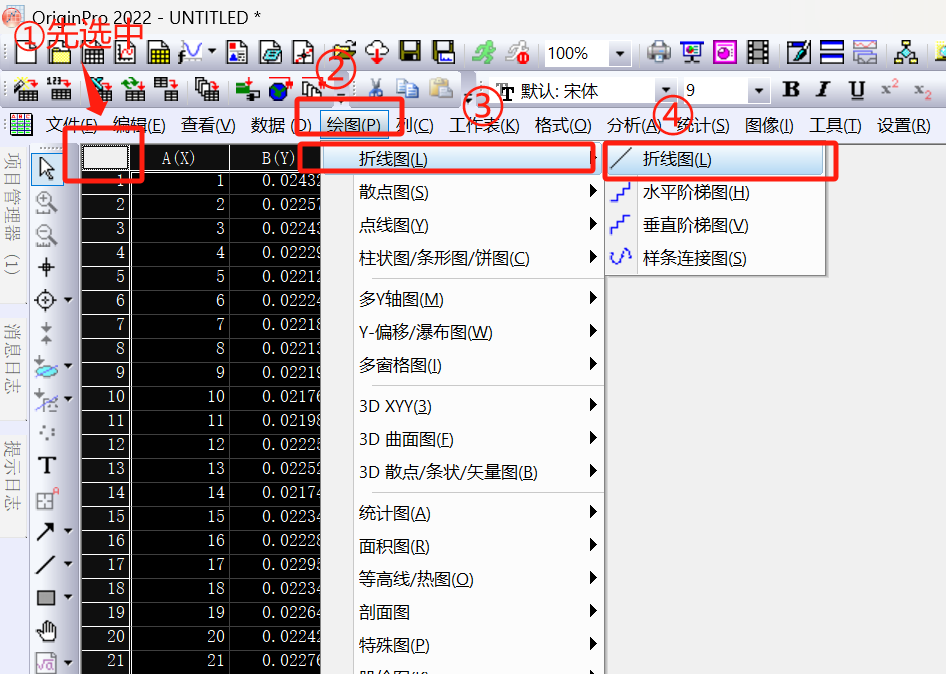Select the Line drawing tool
Image resolution: width=946 pixels, height=674 pixels.
[x=46, y=564]
